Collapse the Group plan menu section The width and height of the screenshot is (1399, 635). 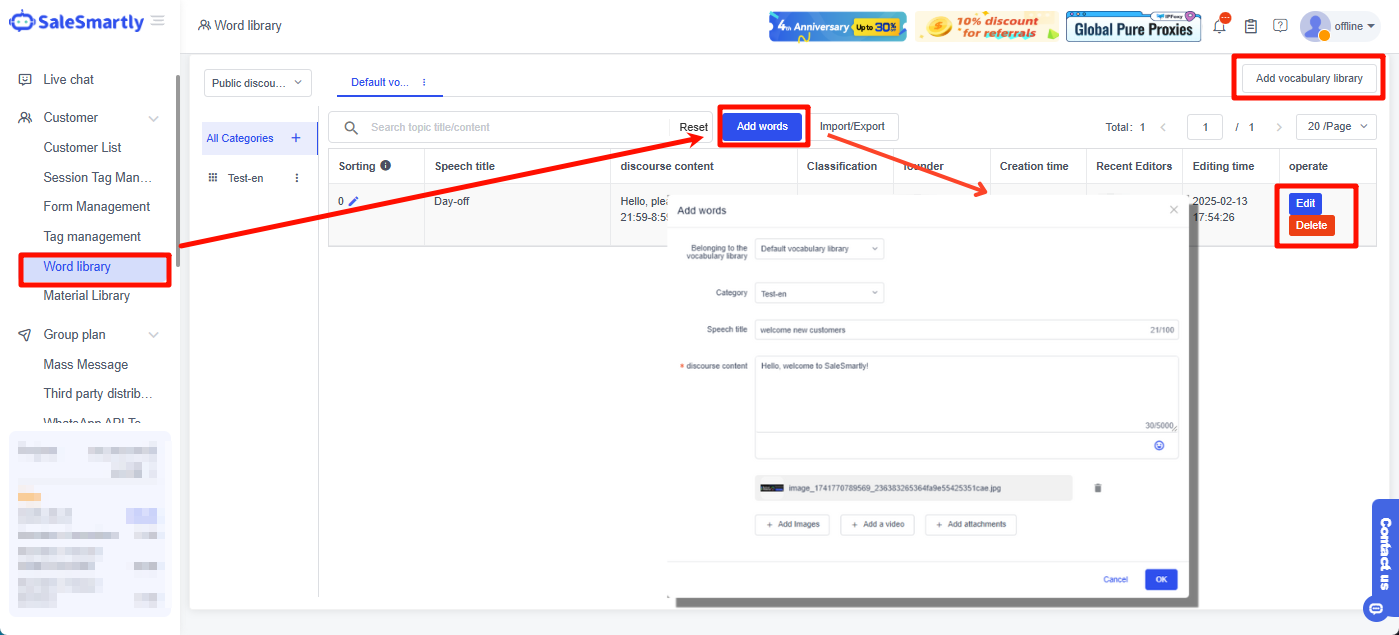[x=154, y=335]
